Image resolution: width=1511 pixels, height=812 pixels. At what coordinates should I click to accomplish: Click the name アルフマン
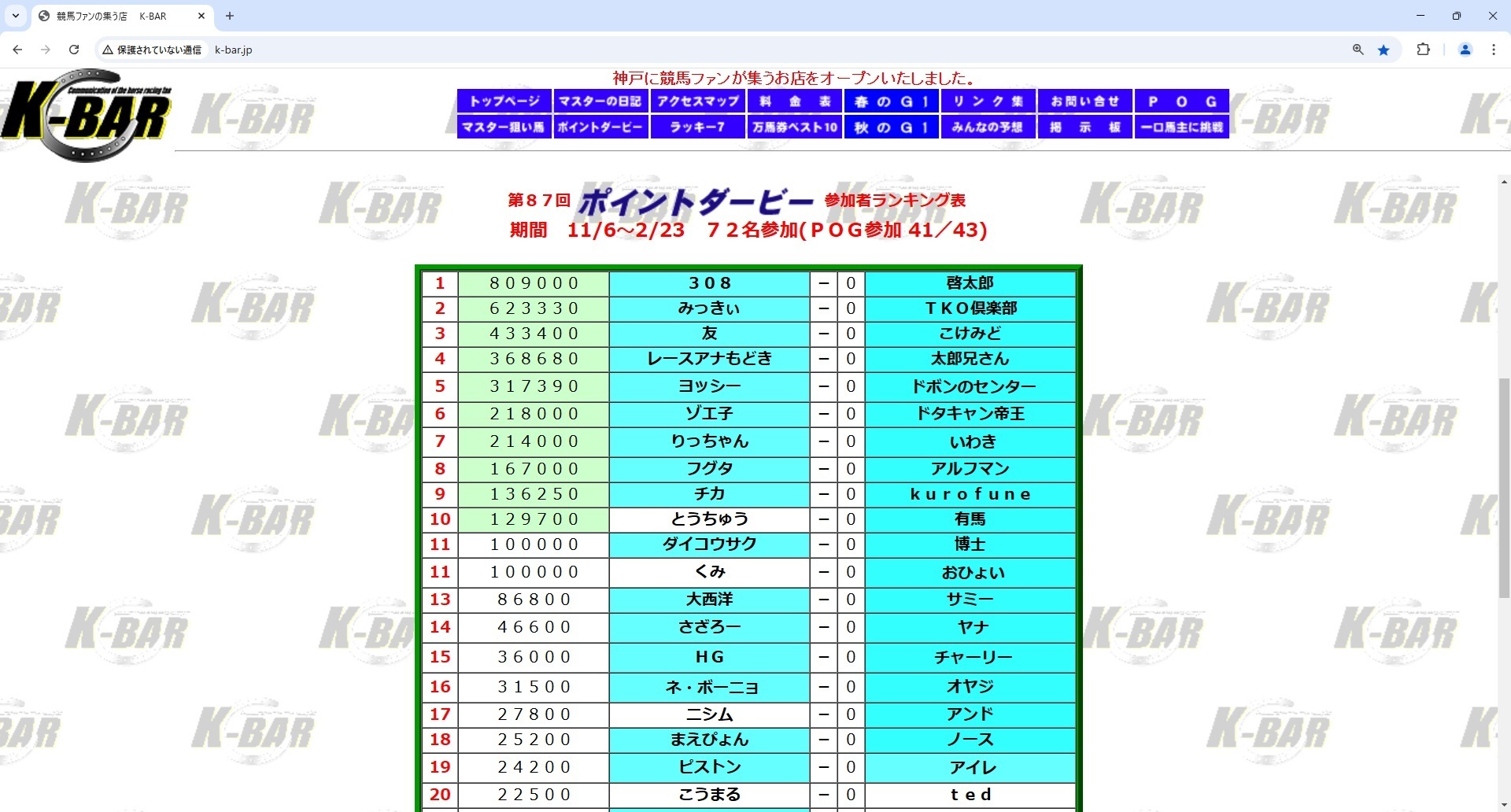point(970,469)
